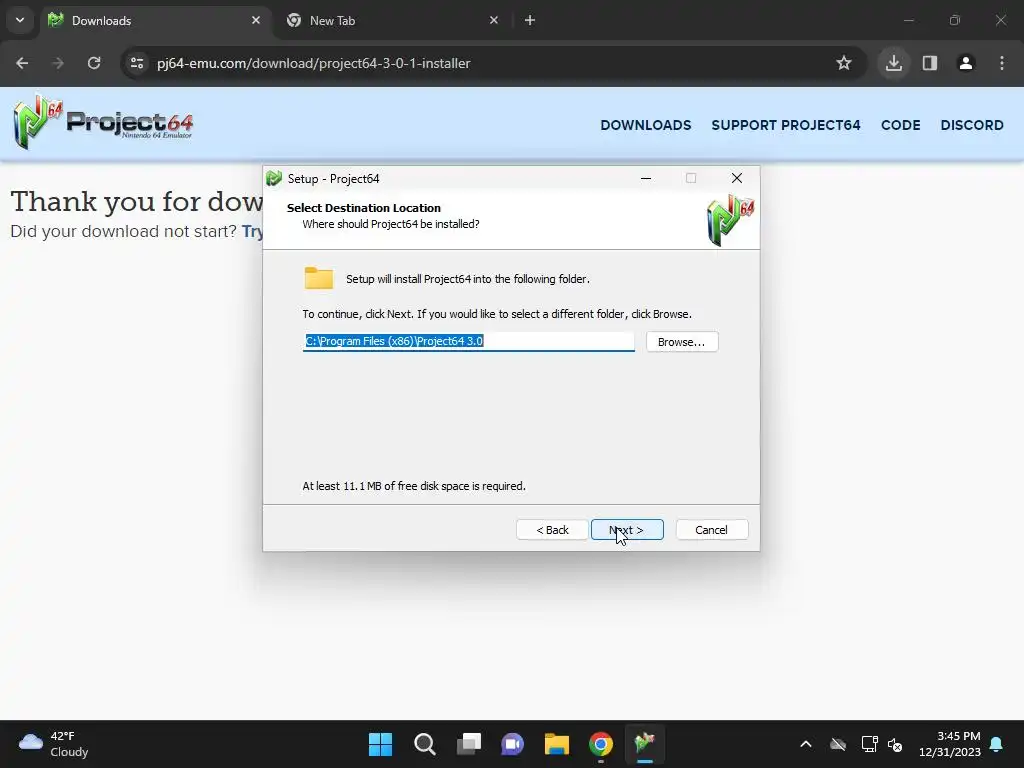
Task: Open the notifications bell
Action: [997, 744]
